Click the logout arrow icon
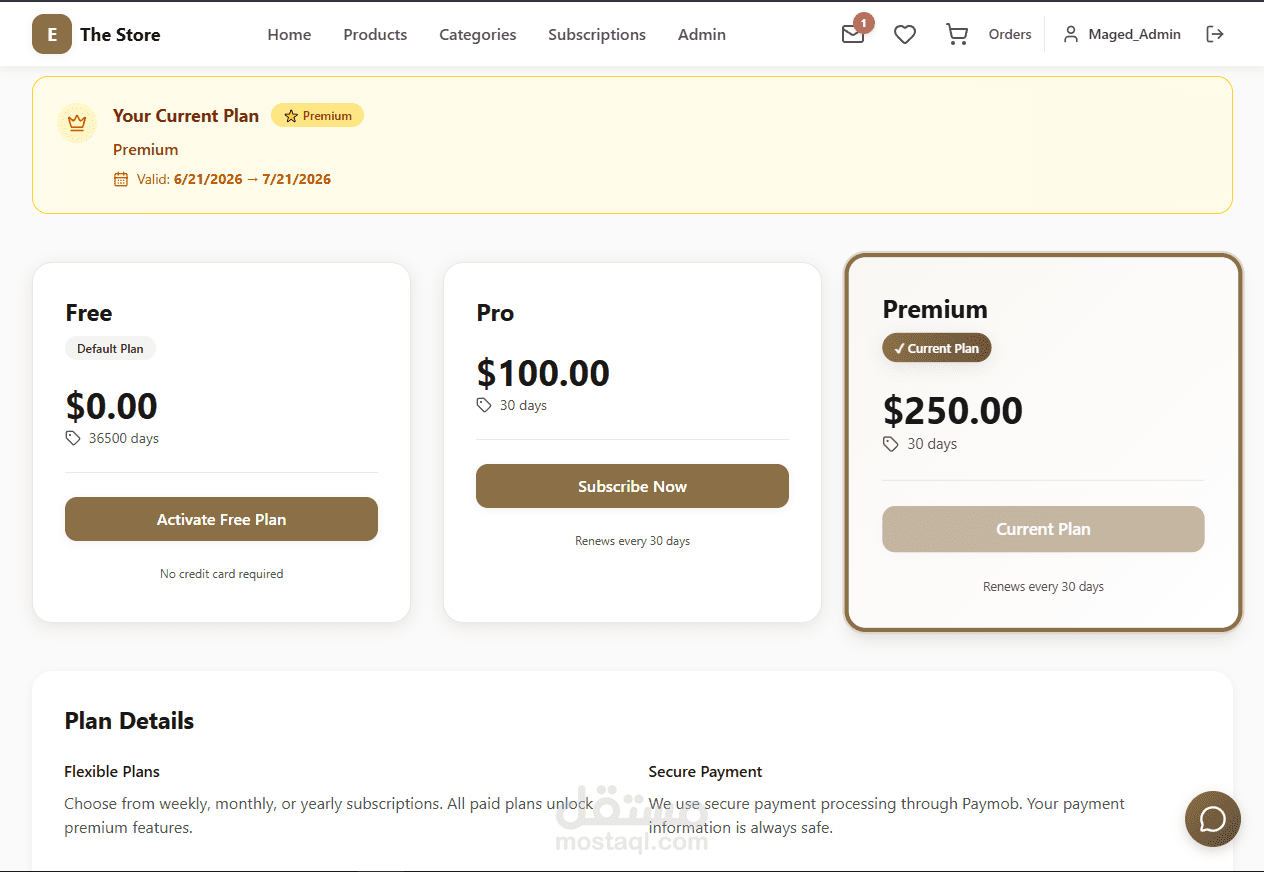The height and width of the screenshot is (872, 1264). [x=1215, y=34]
